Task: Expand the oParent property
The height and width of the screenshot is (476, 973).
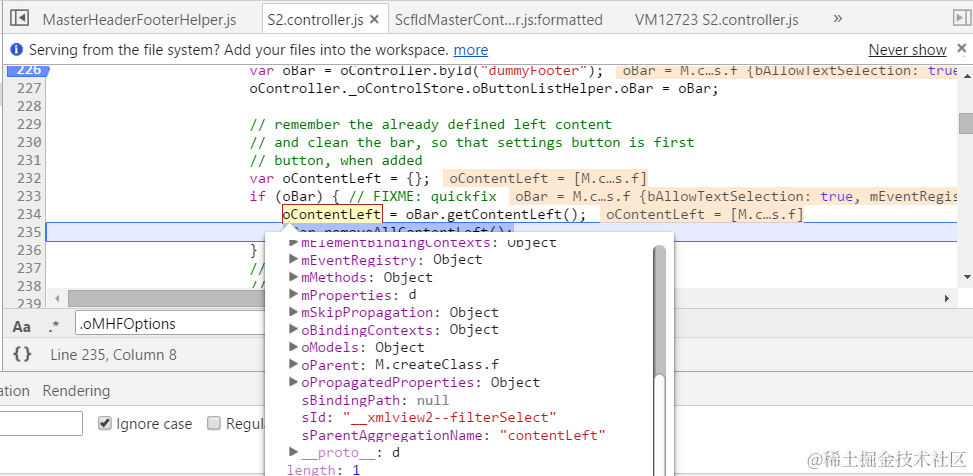Action: click(x=294, y=364)
